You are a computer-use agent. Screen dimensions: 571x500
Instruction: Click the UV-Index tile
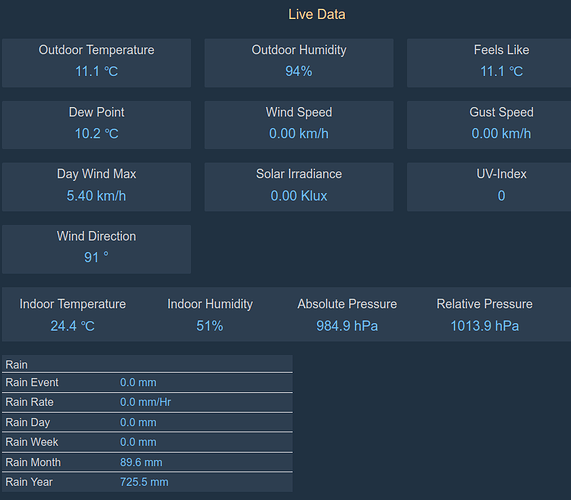point(489,187)
